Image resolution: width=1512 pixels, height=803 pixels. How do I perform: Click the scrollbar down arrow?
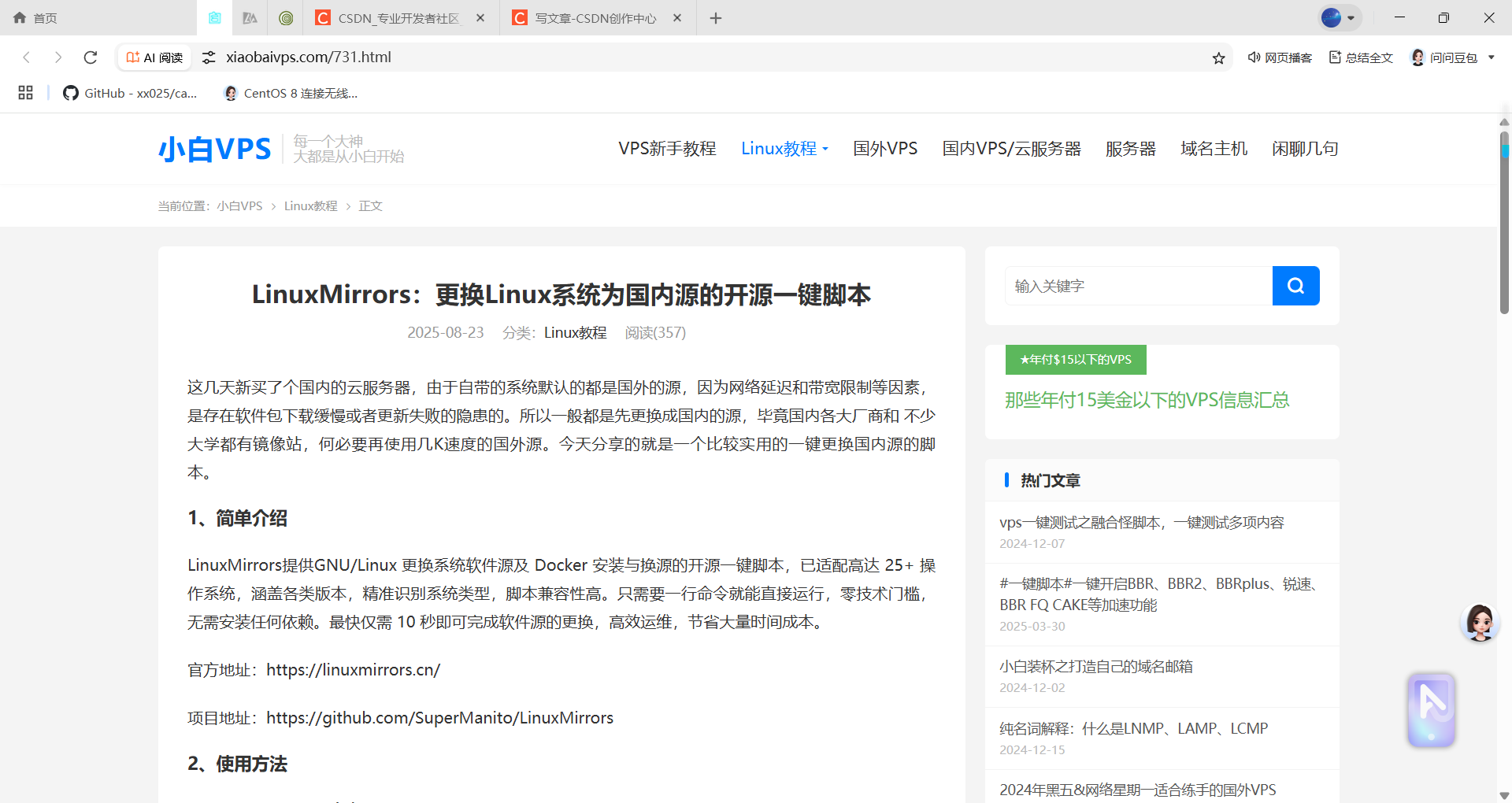1504,795
